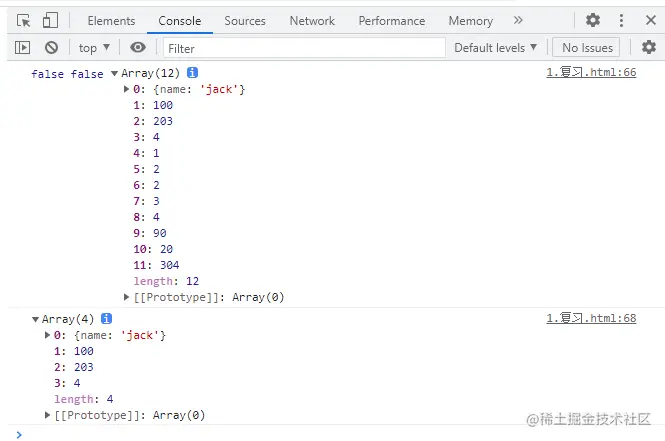Collapse the Array(12) output

click(x=114, y=73)
